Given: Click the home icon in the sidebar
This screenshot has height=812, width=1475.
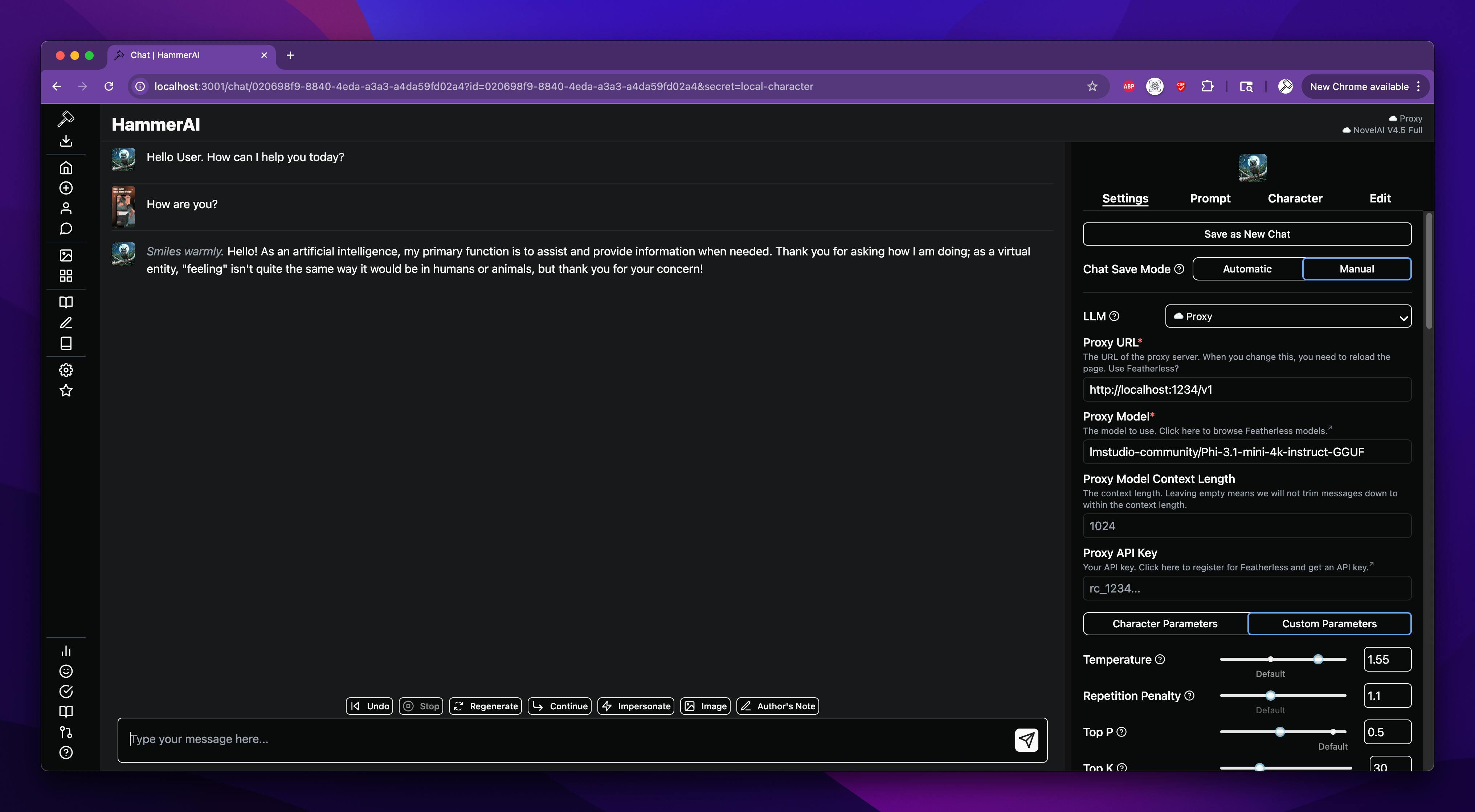Looking at the screenshot, I should click(66, 168).
